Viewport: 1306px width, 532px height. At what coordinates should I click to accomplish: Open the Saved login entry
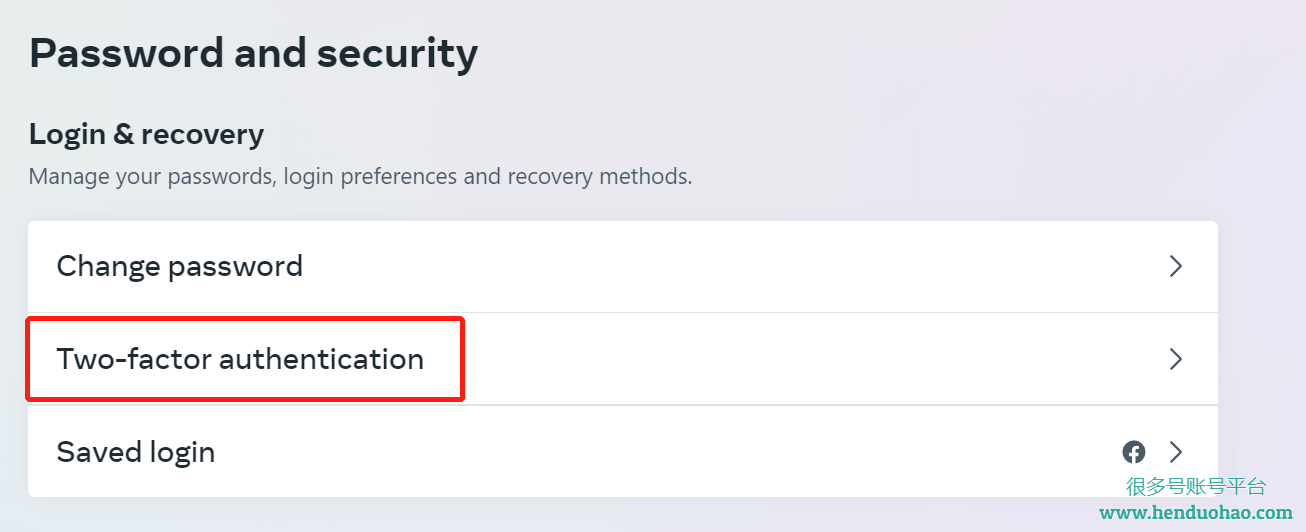click(x=136, y=452)
